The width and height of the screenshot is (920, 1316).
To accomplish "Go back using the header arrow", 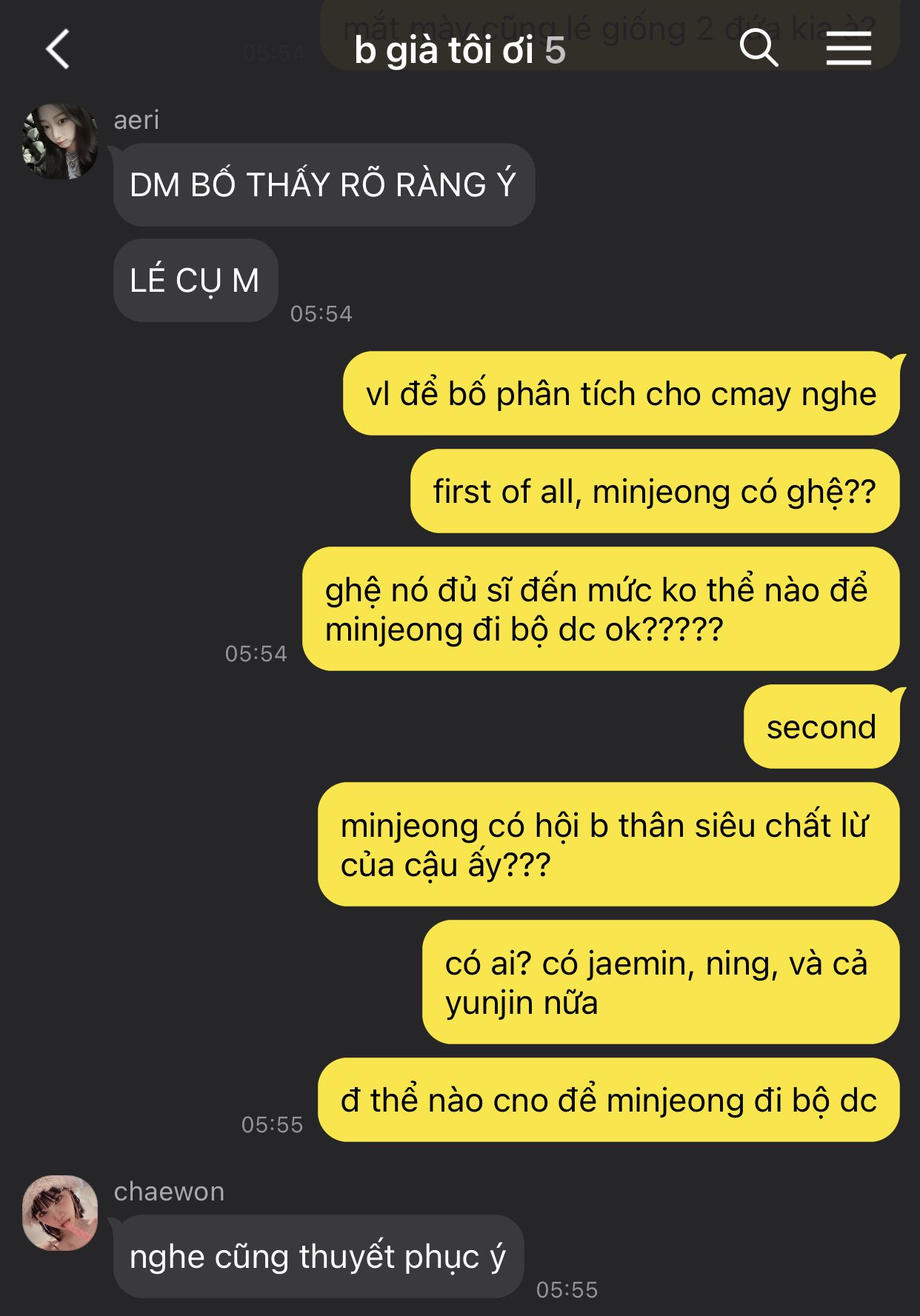I will pyautogui.click(x=58, y=50).
